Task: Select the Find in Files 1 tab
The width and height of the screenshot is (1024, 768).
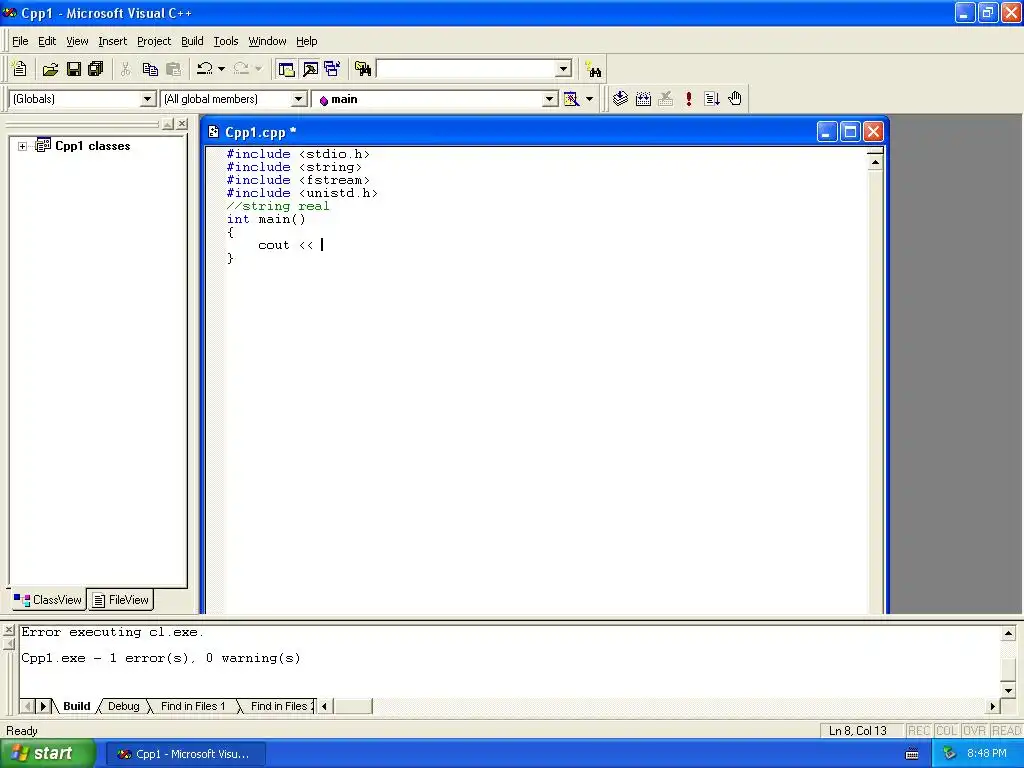Action: [193, 706]
